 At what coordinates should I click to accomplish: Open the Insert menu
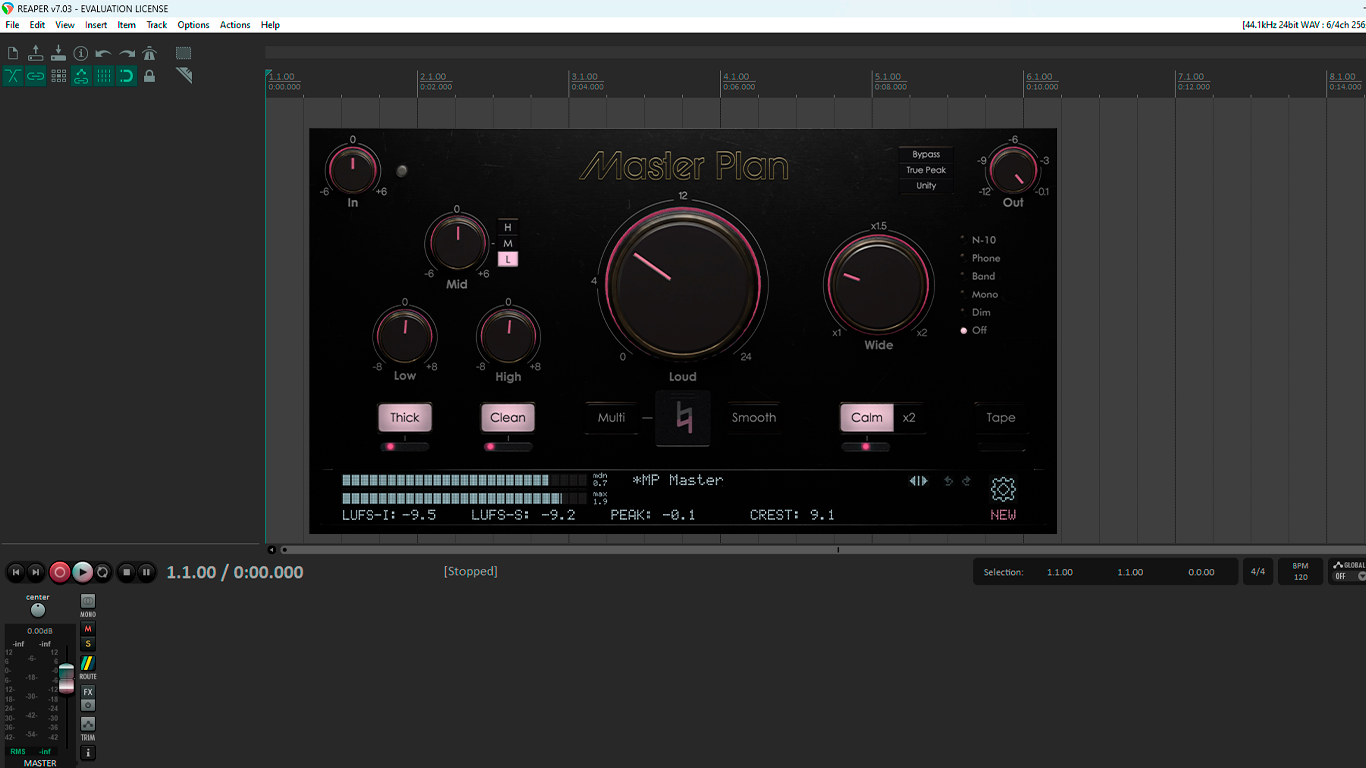coord(96,25)
